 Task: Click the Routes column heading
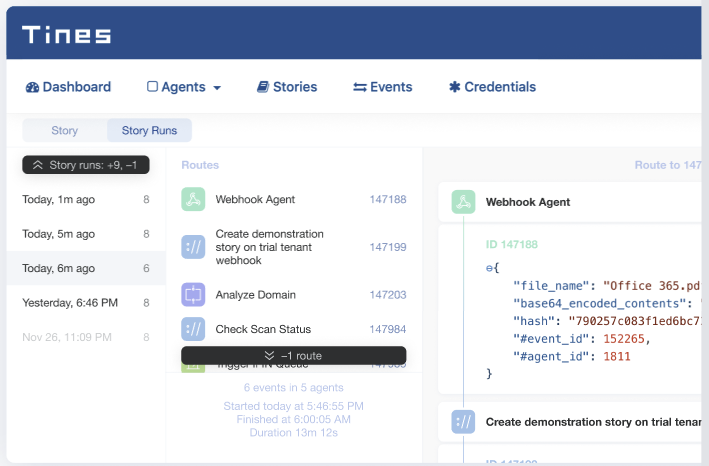click(x=200, y=165)
